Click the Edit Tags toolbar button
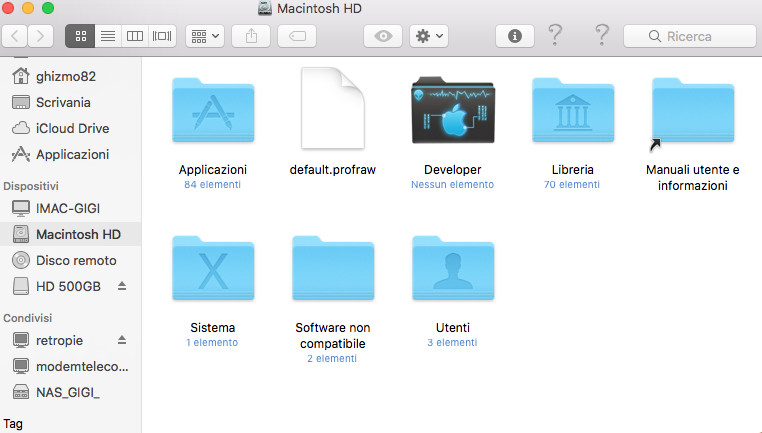The width and height of the screenshot is (762, 433). coord(297,36)
